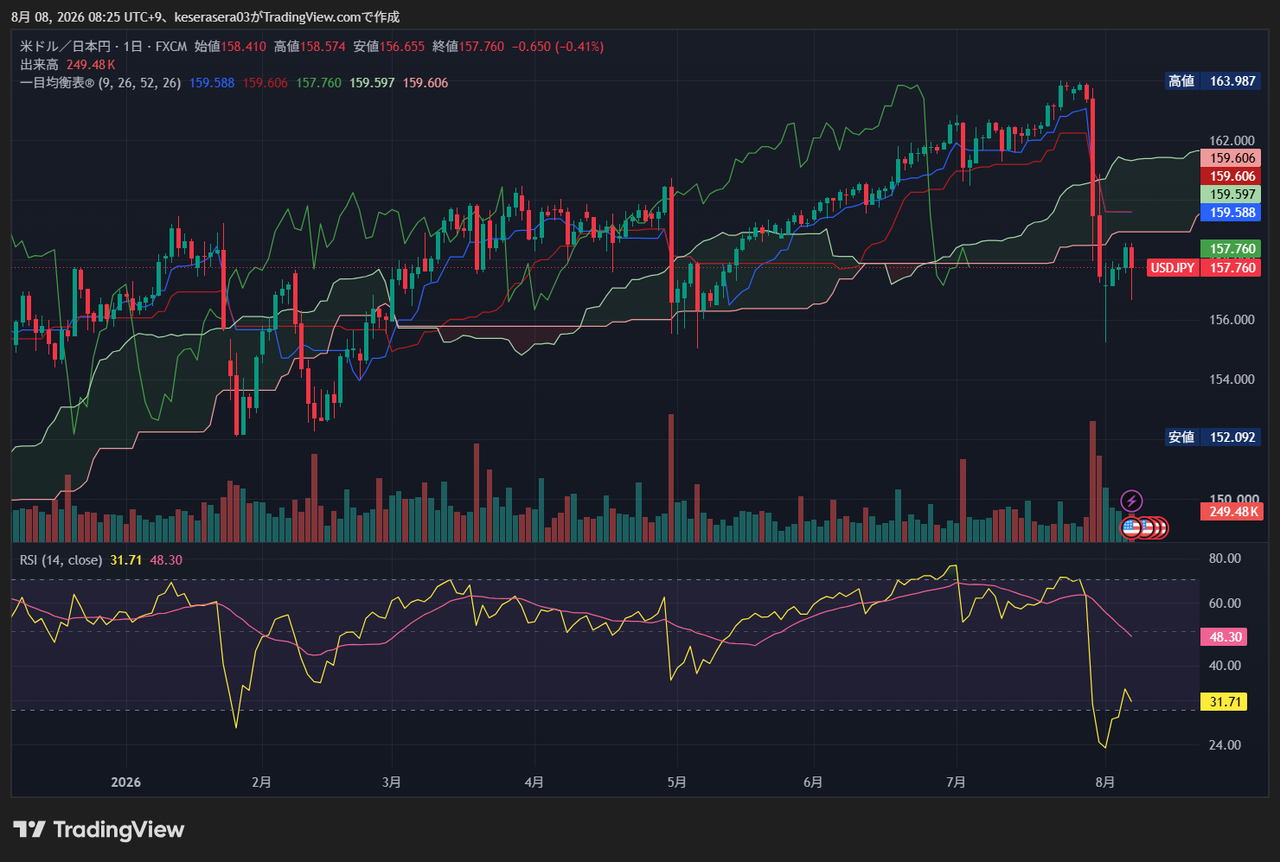The height and width of the screenshot is (862, 1280).
Task: Click the RSI (14, close) indicator legend
Action: 61,559
